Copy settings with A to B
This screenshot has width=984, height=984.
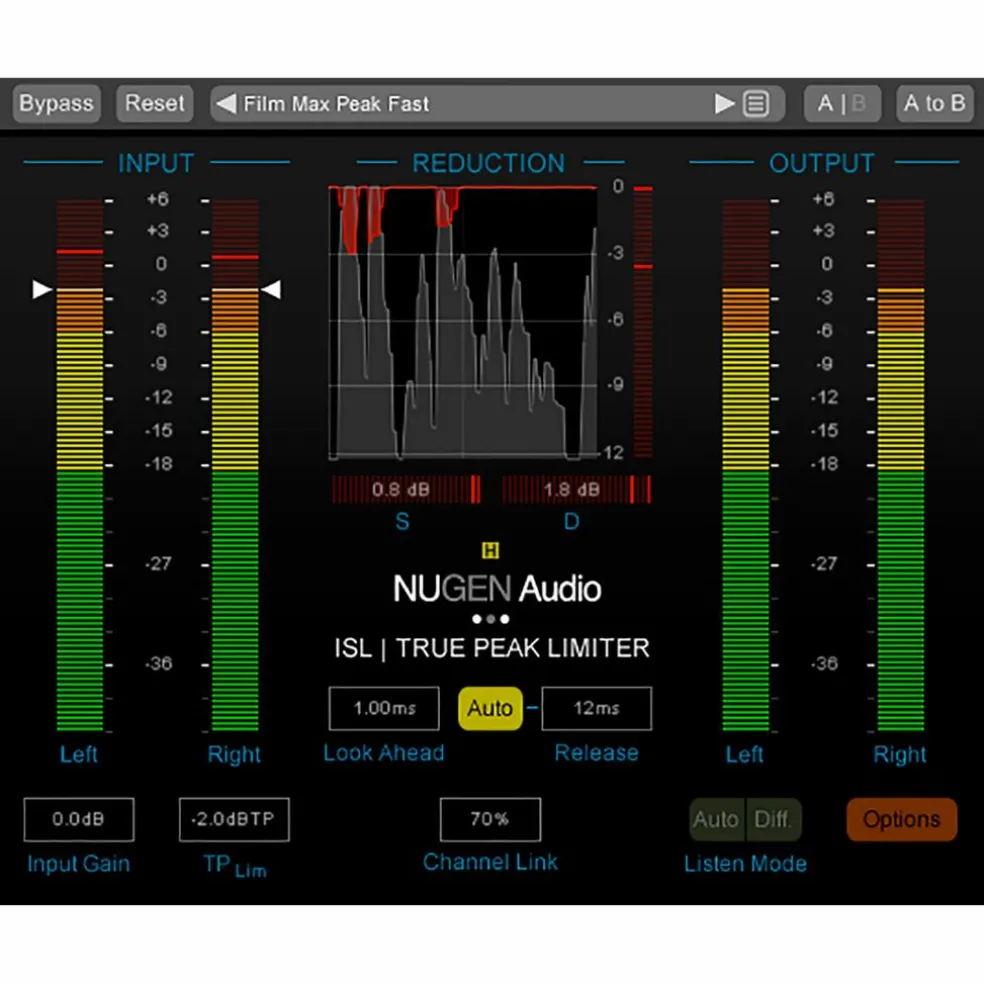pos(934,104)
